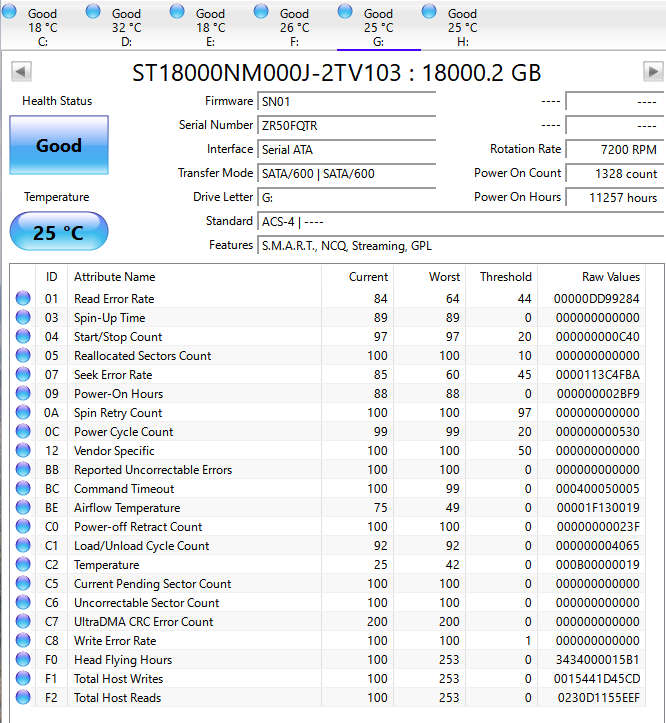
Task: Select the F: drive tab
Action: 294,25
